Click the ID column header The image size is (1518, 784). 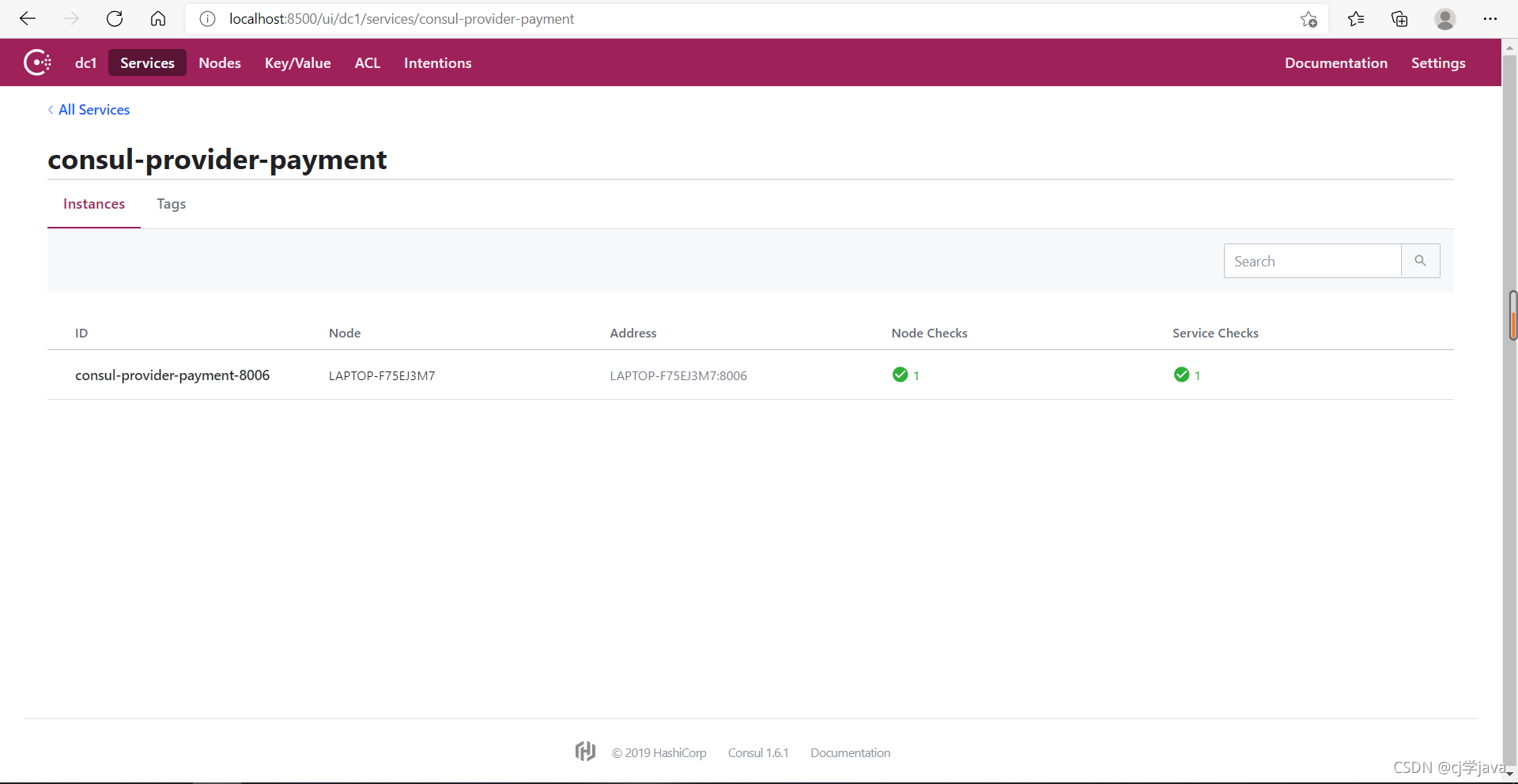point(81,334)
